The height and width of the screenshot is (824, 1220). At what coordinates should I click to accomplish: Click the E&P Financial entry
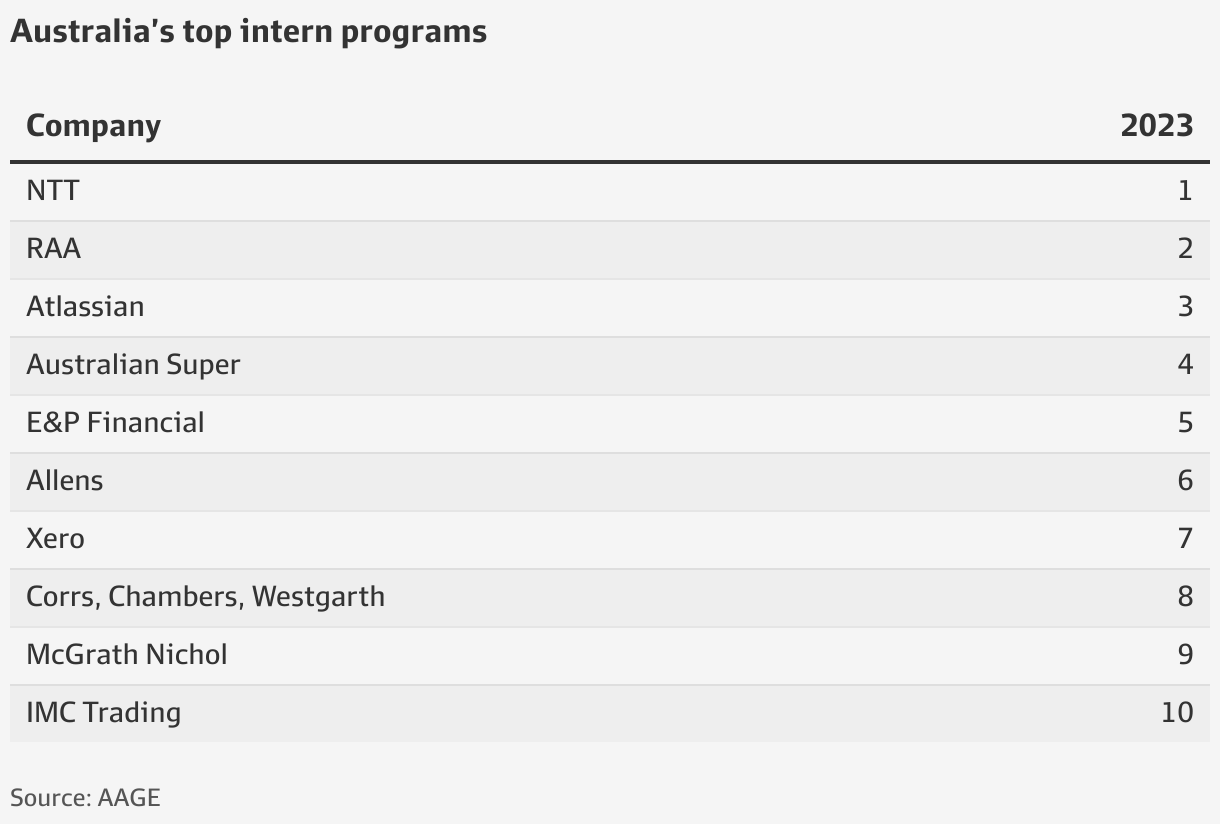pos(115,422)
